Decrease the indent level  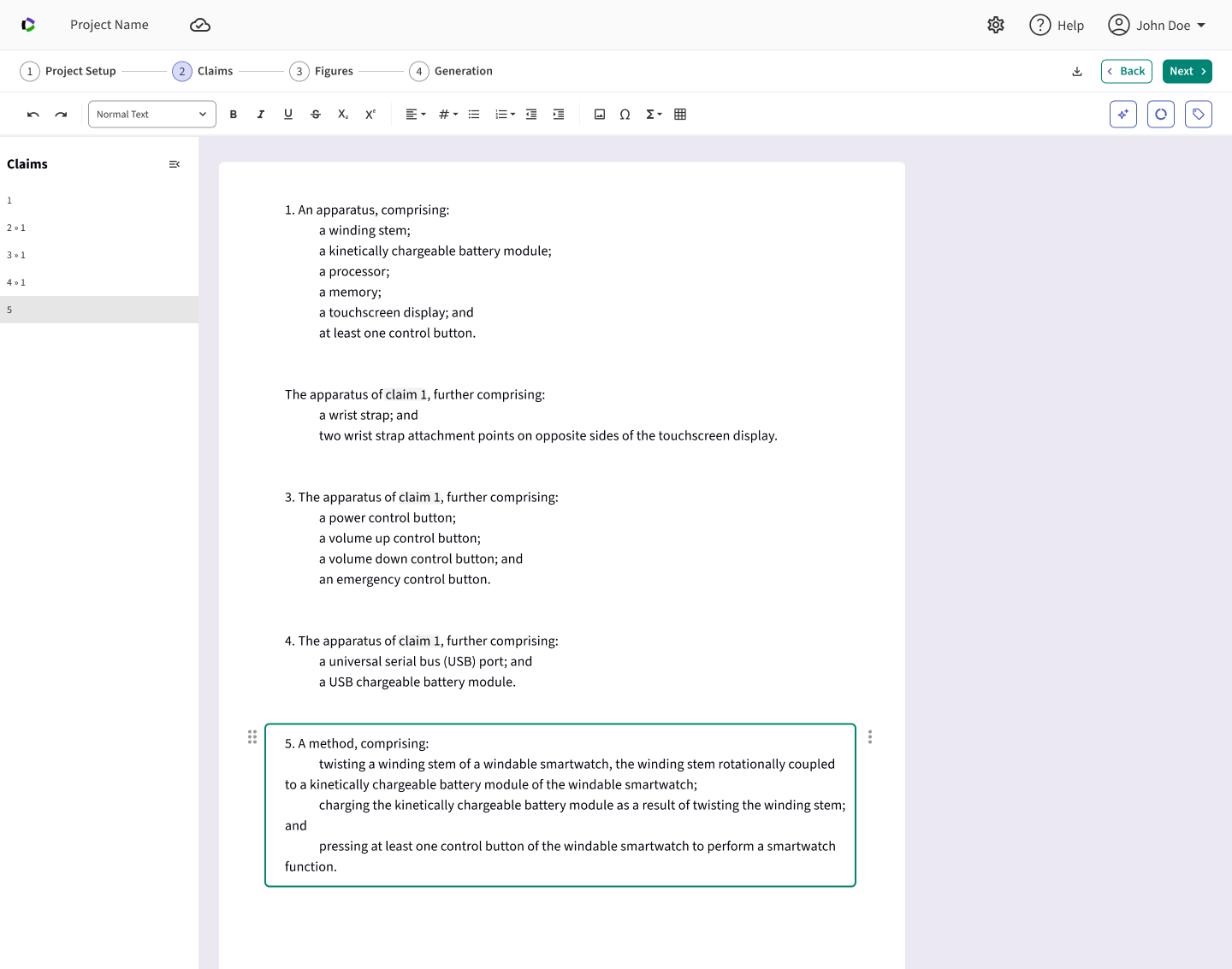531,115
